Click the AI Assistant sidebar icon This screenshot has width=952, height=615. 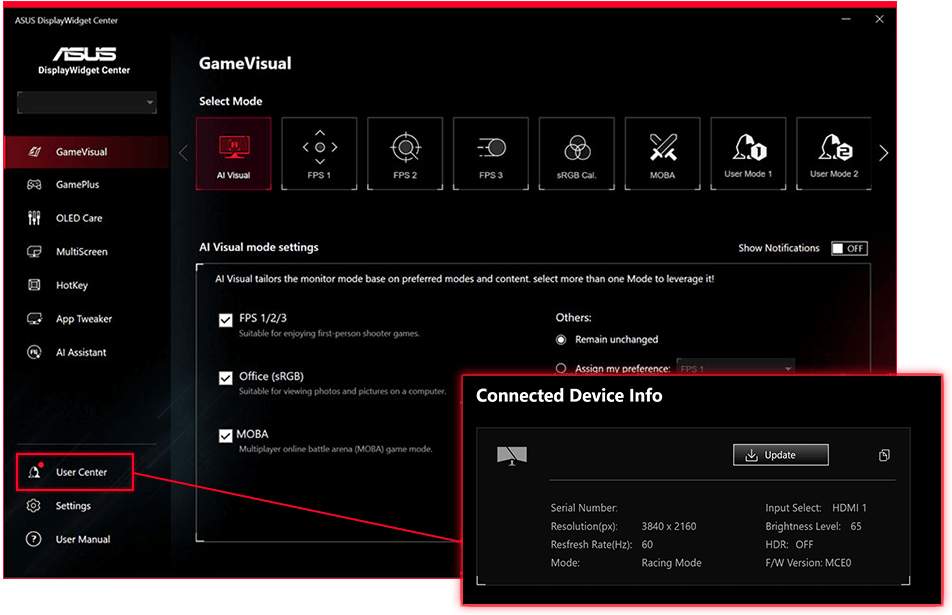pyautogui.click(x=34, y=352)
